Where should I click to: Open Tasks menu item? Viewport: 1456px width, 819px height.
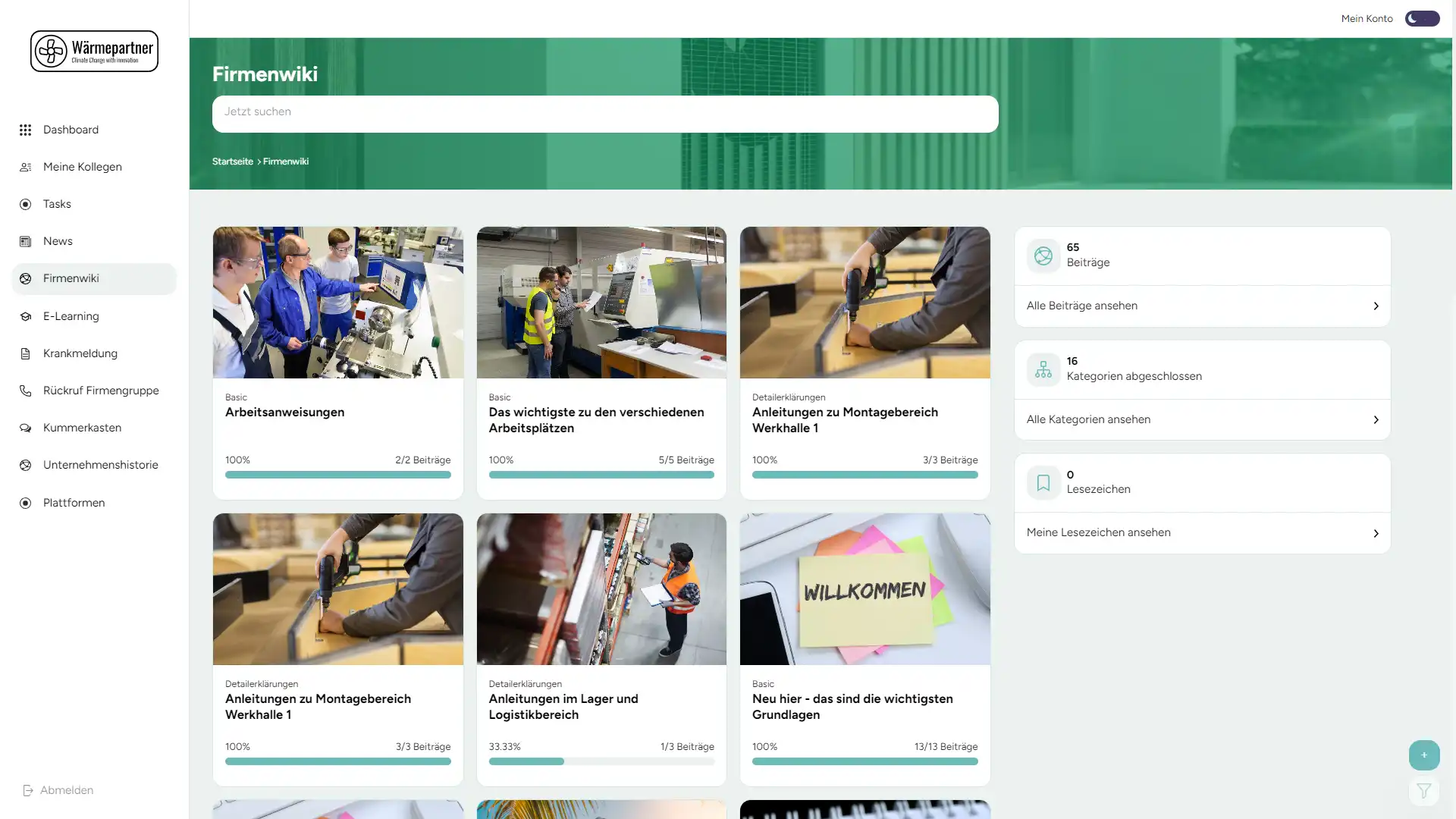tap(94, 204)
